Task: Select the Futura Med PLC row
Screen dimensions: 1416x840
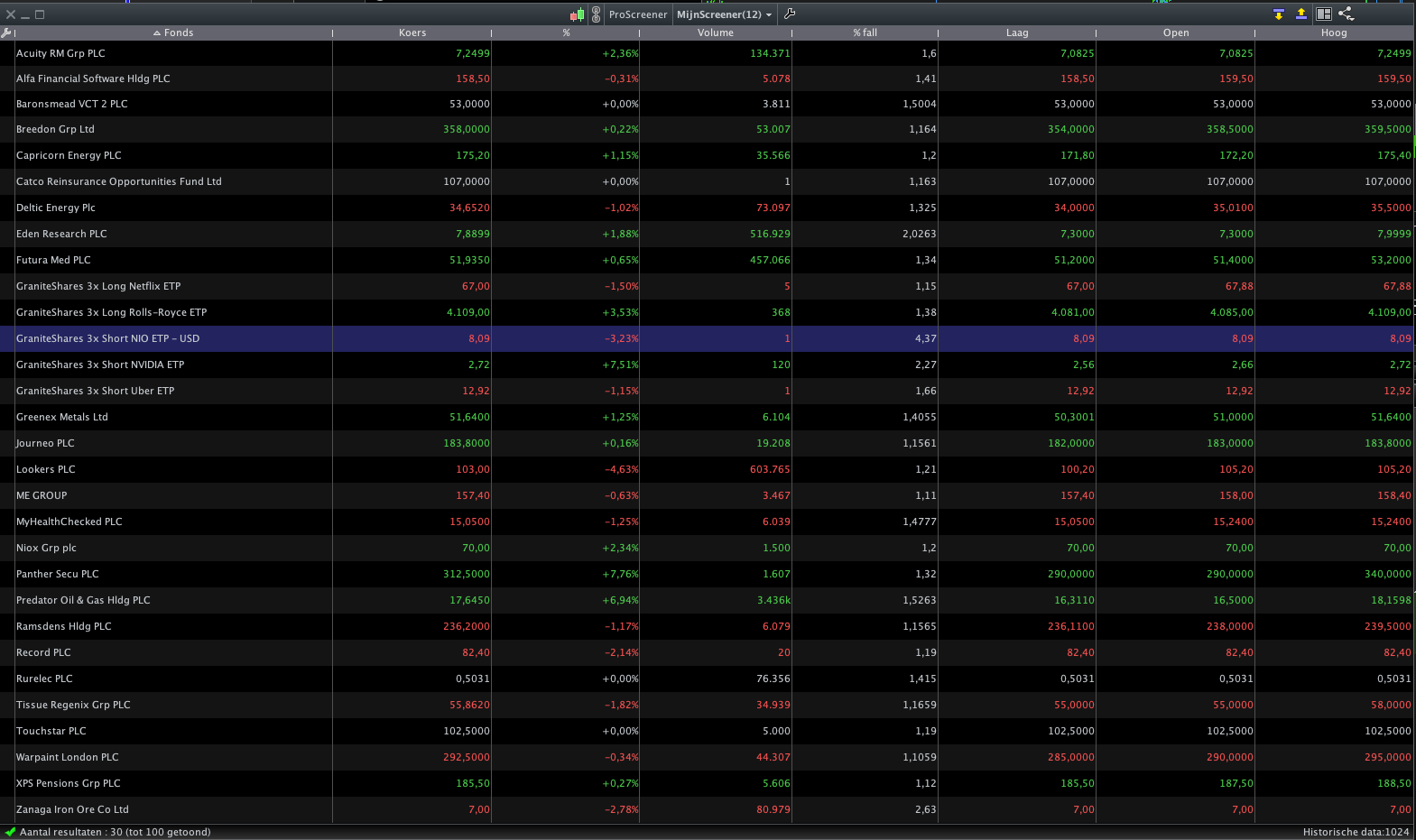Action: click(x=707, y=260)
